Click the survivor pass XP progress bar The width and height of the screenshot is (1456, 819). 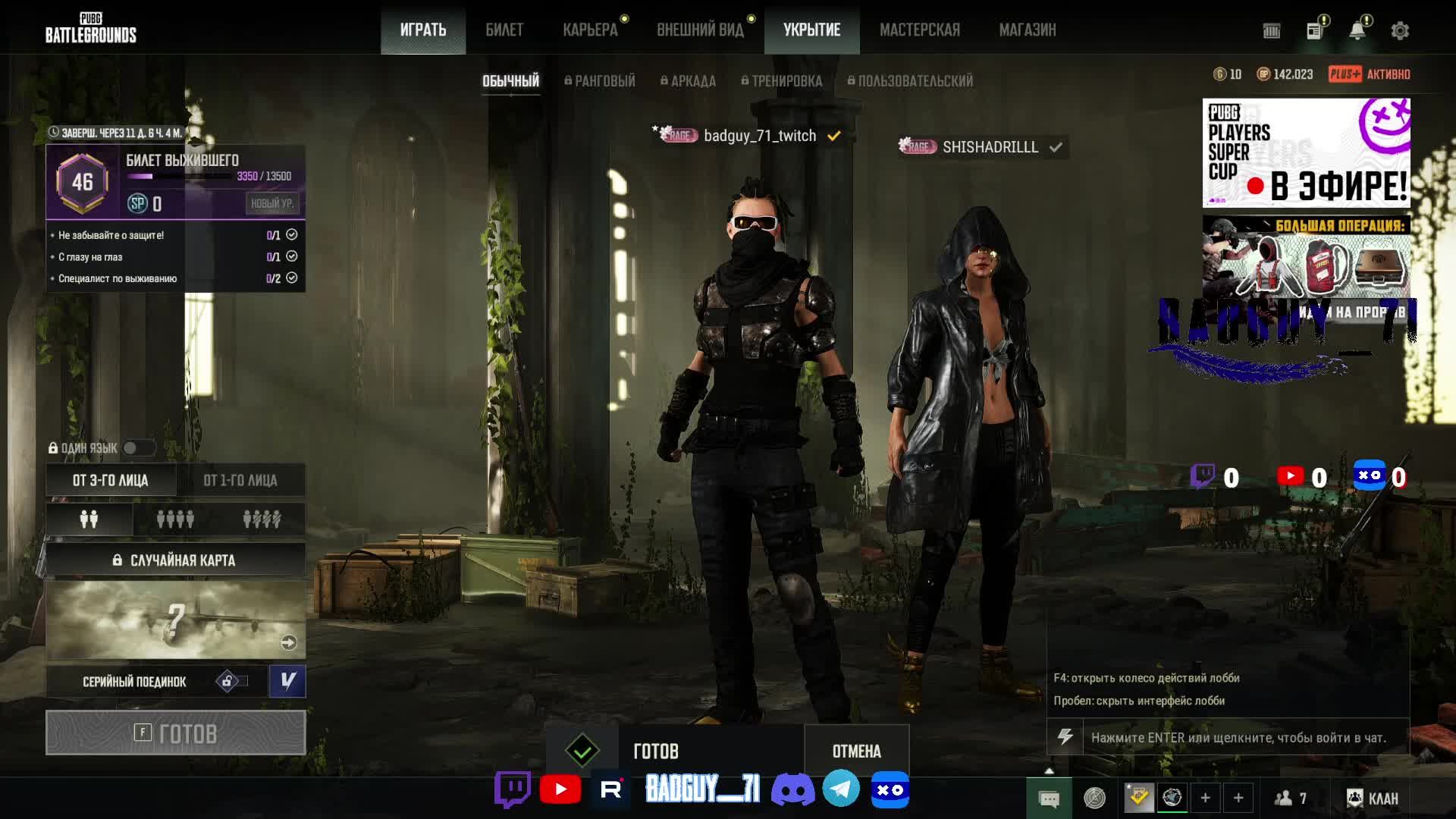tap(179, 176)
